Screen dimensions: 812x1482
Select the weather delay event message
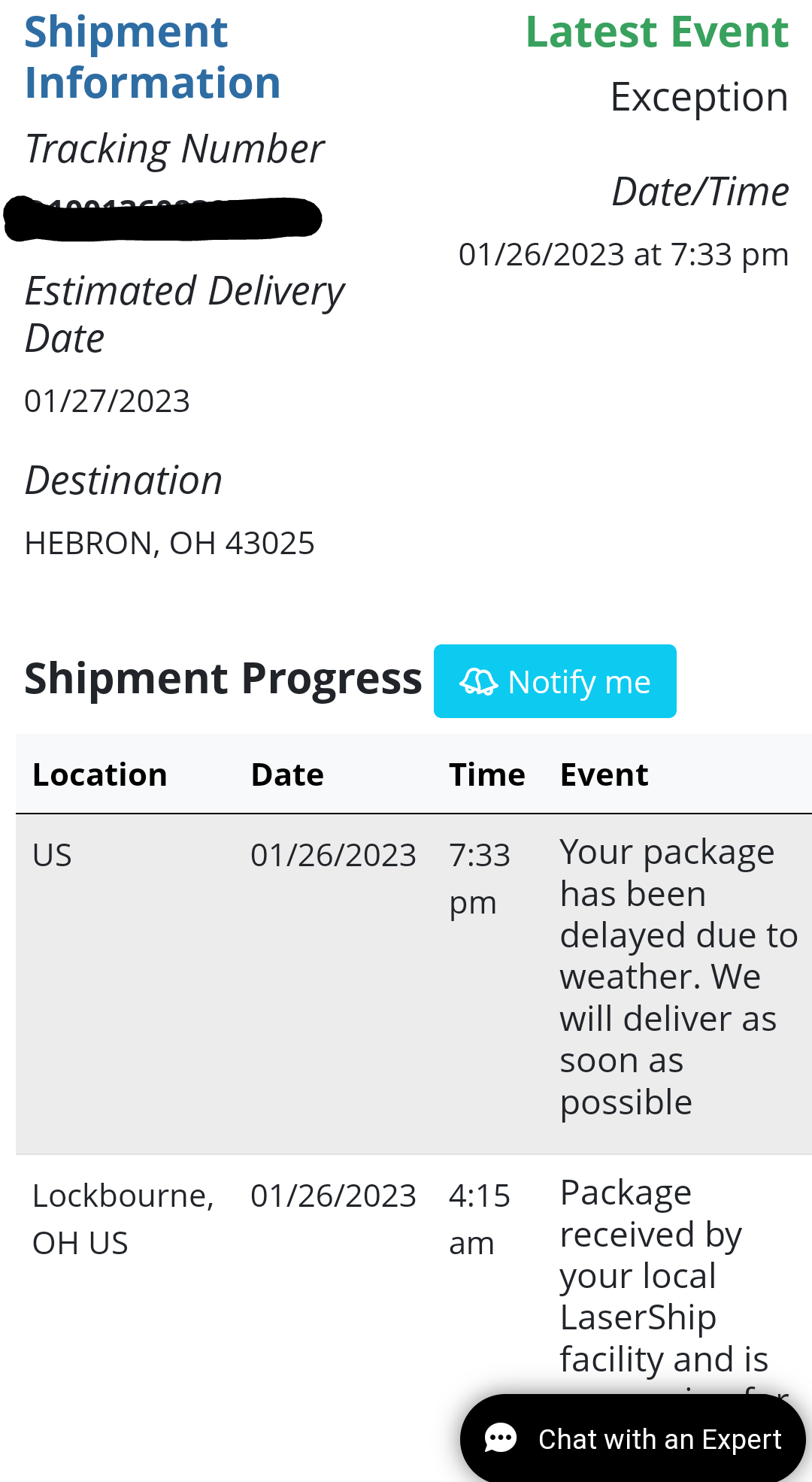[x=677, y=977]
